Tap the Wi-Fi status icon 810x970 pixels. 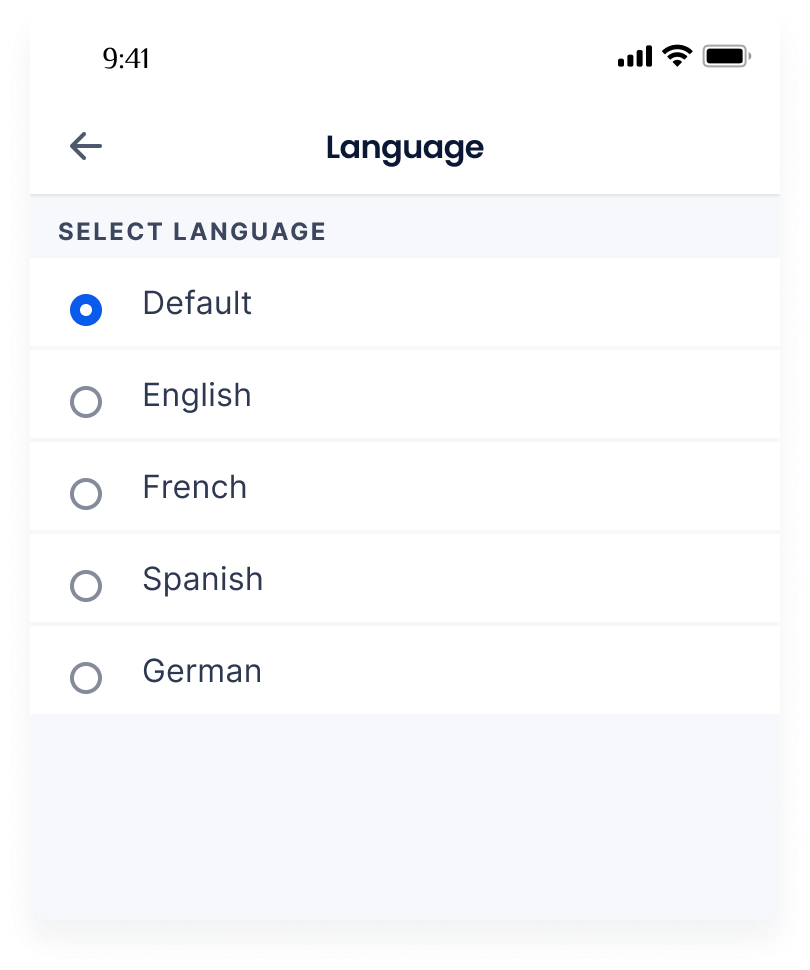[x=679, y=58]
